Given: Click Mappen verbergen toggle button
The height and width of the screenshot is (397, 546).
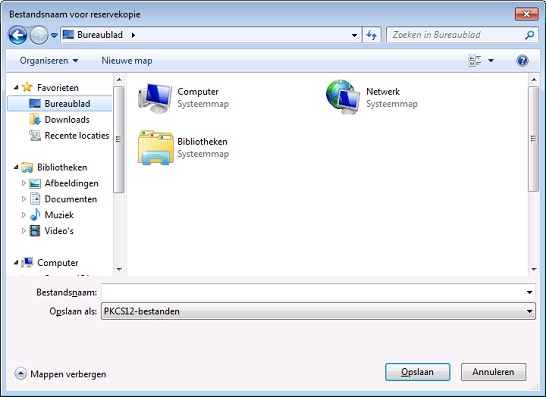Looking at the screenshot, I should tap(60, 374).
